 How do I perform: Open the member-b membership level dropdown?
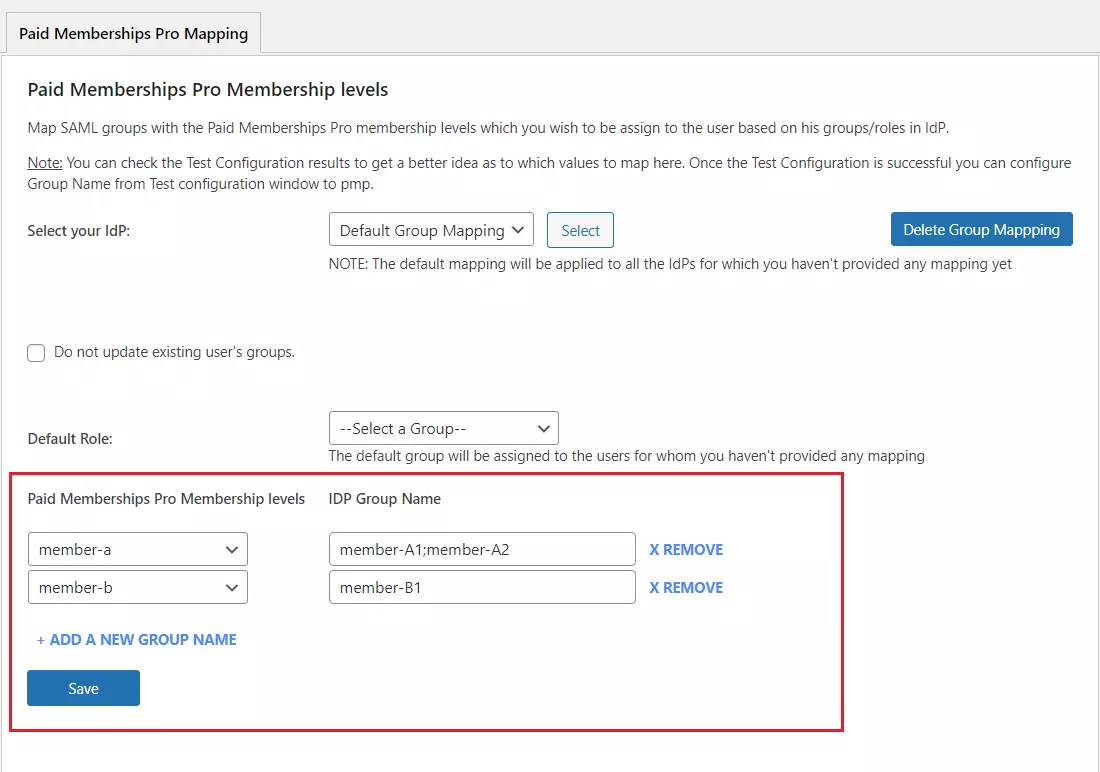(138, 587)
